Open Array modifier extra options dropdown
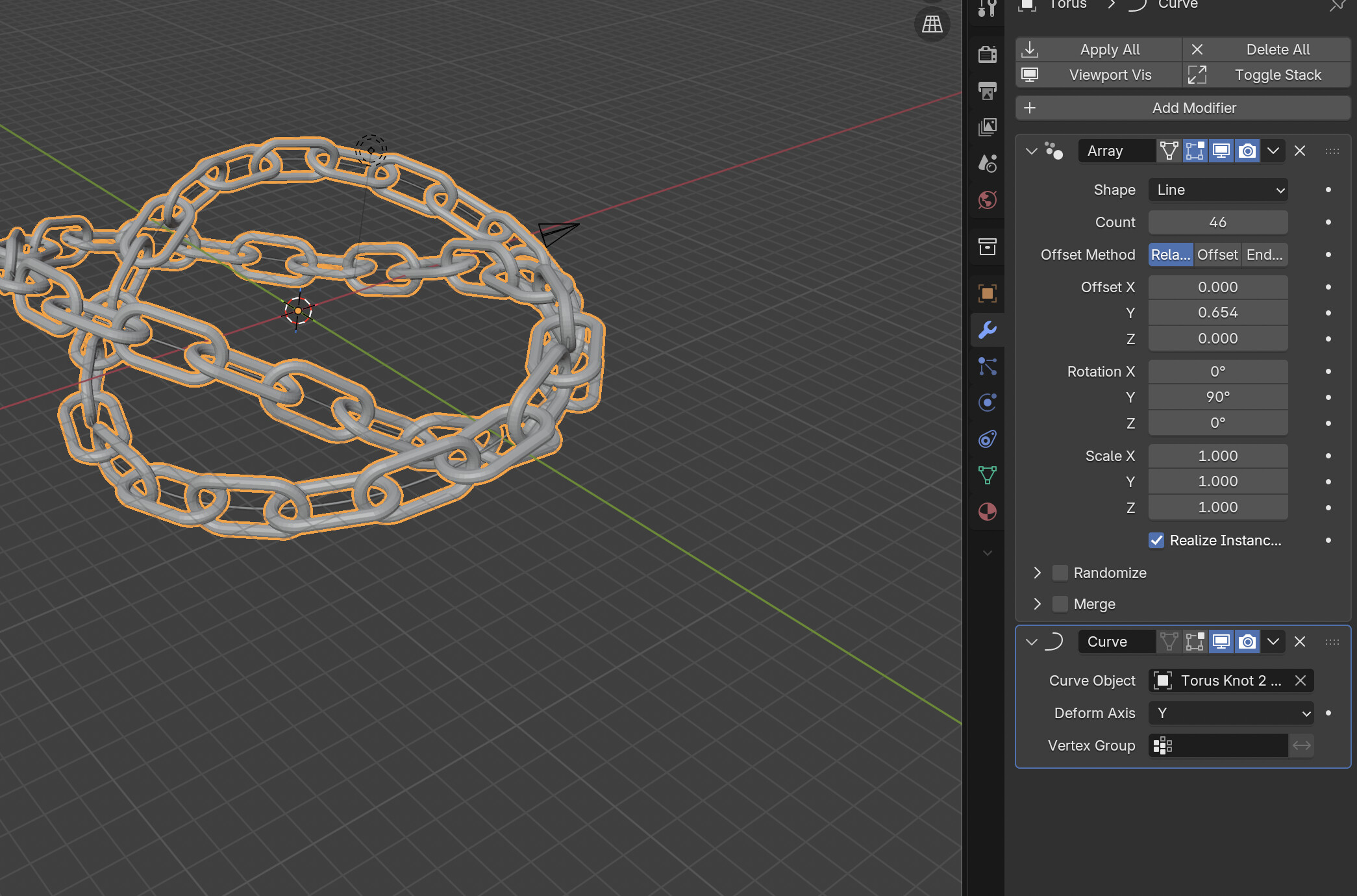 [x=1273, y=151]
